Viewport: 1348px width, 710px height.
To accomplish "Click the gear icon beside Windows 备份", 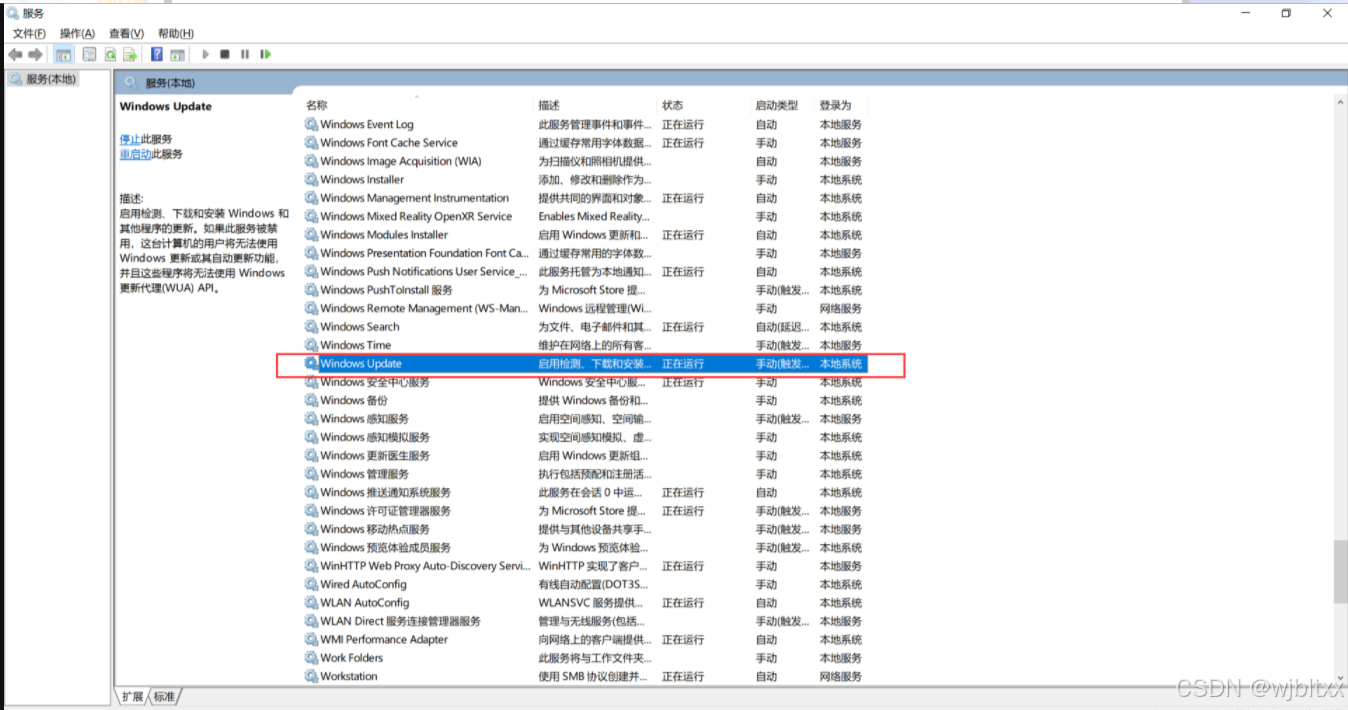I will tap(312, 400).
